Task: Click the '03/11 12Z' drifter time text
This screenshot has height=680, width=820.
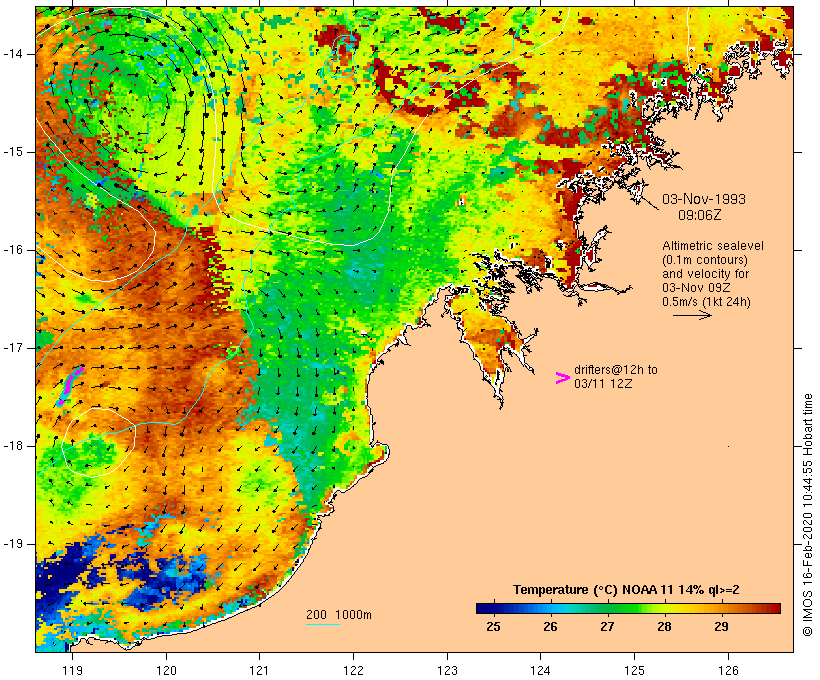Action: coord(603,384)
